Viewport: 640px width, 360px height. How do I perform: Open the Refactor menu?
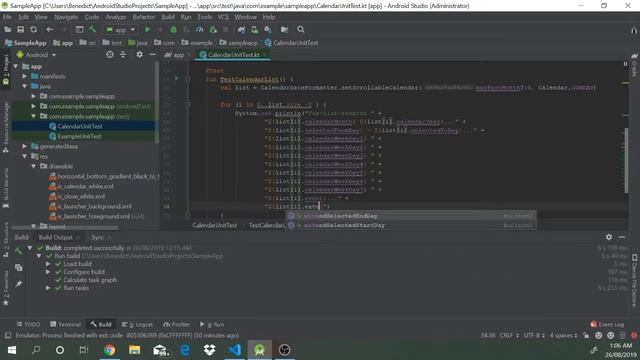[144, 17]
